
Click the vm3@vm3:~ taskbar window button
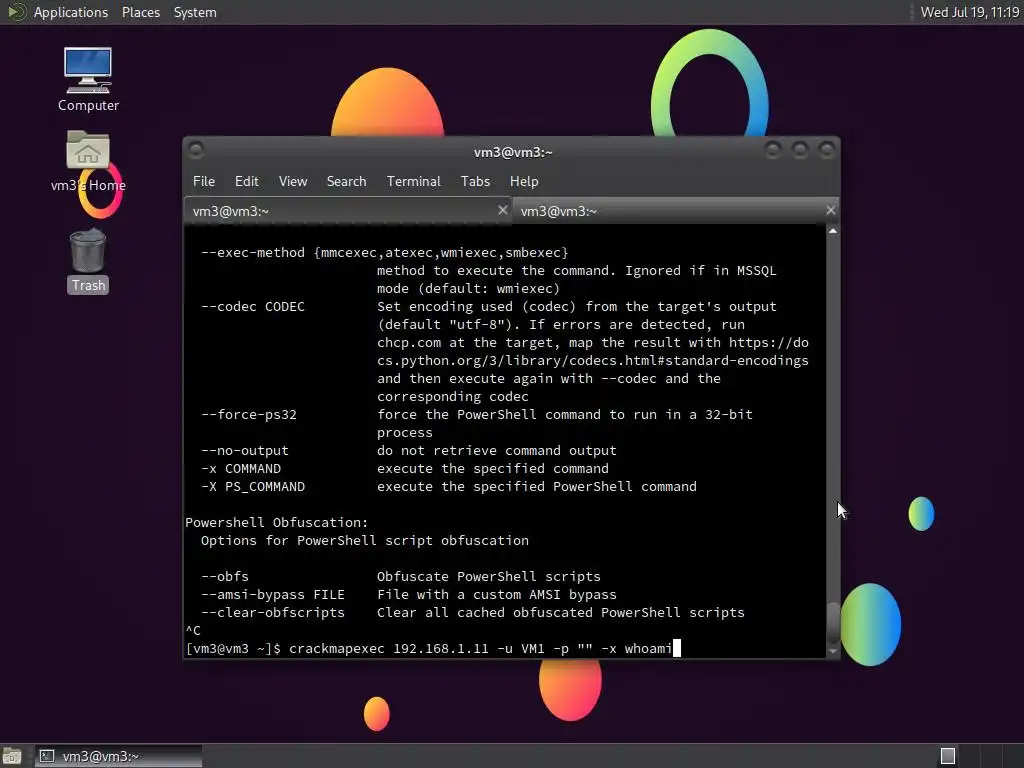118,756
